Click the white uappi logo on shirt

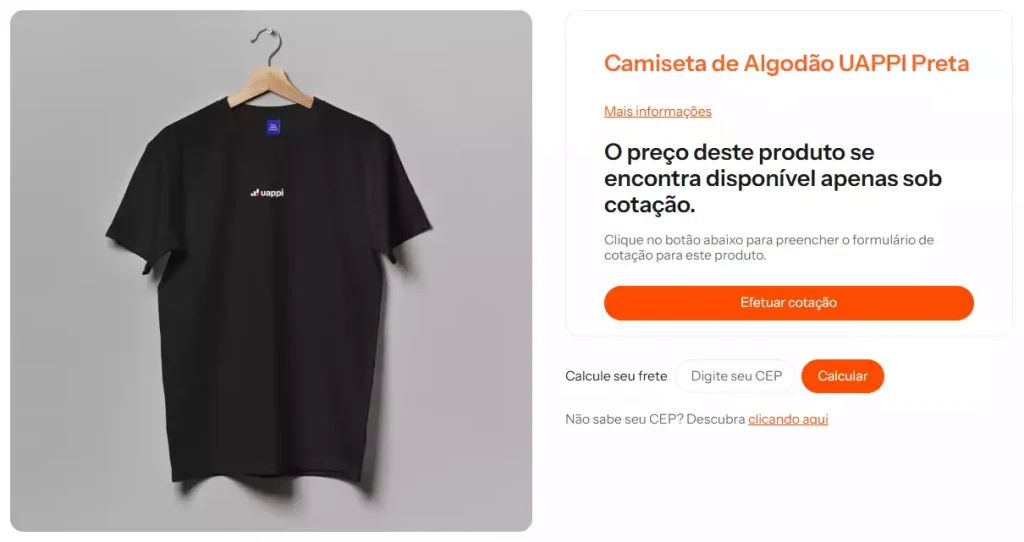click(x=267, y=193)
